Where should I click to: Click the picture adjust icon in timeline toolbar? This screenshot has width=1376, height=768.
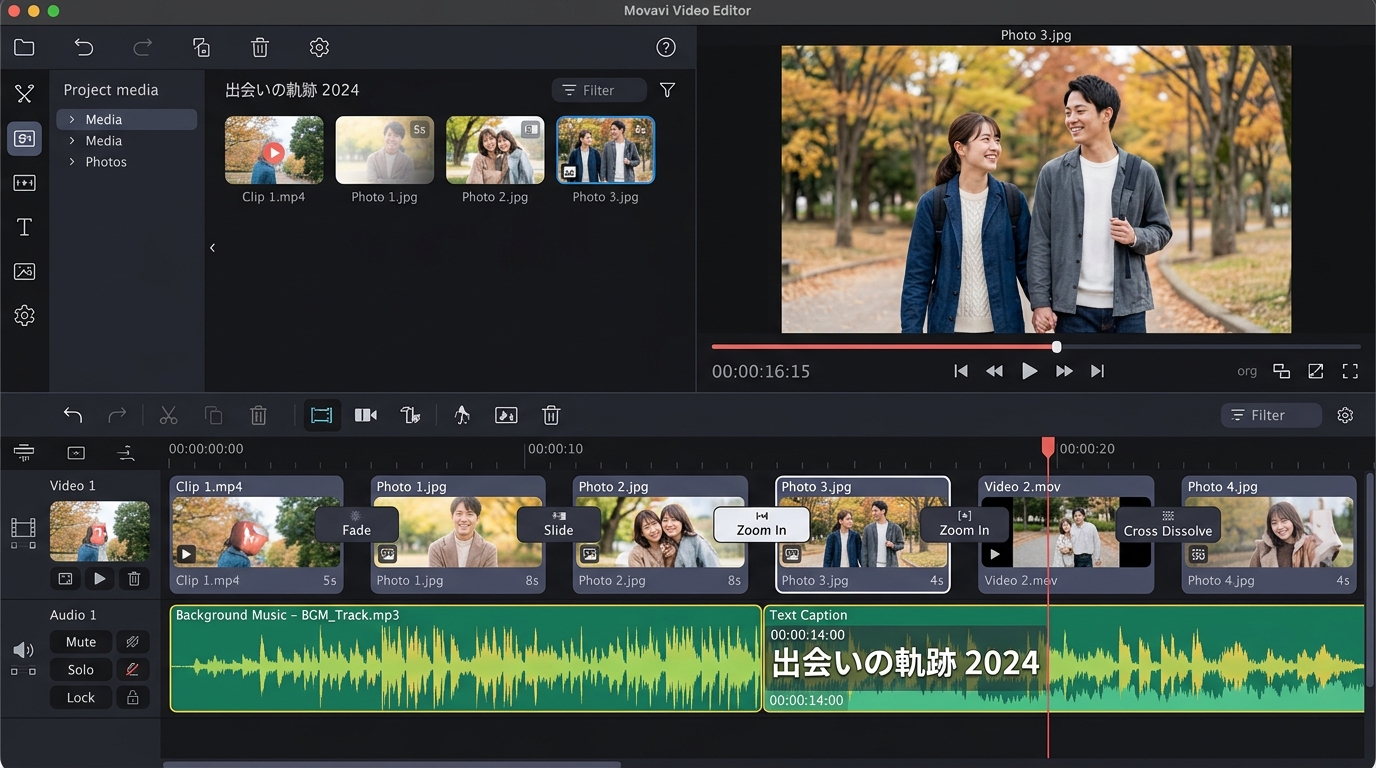[x=506, y=415]
